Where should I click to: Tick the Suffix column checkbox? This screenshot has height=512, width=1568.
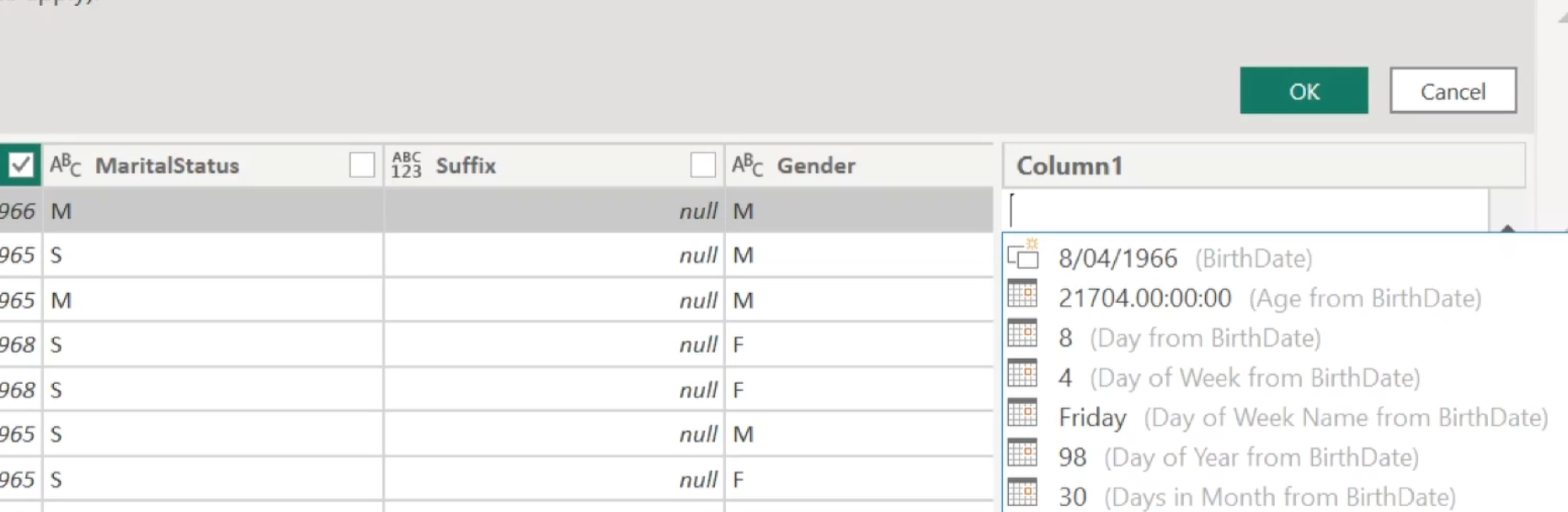702,165
